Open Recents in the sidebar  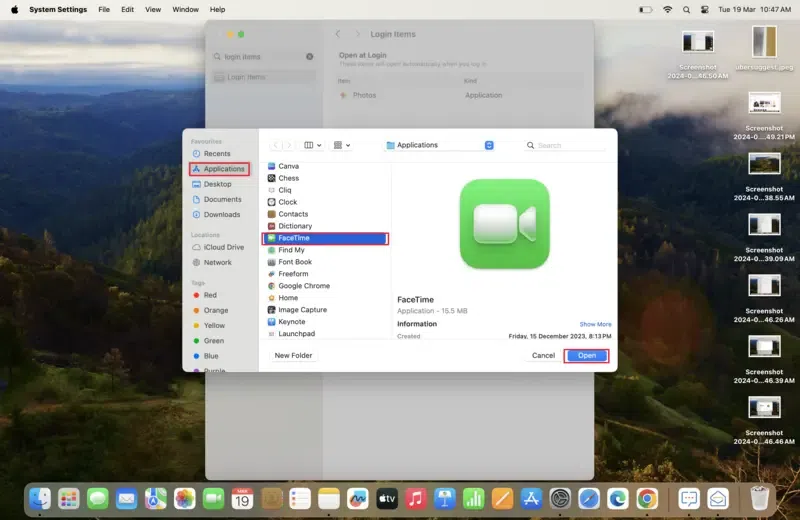[211, 154]
